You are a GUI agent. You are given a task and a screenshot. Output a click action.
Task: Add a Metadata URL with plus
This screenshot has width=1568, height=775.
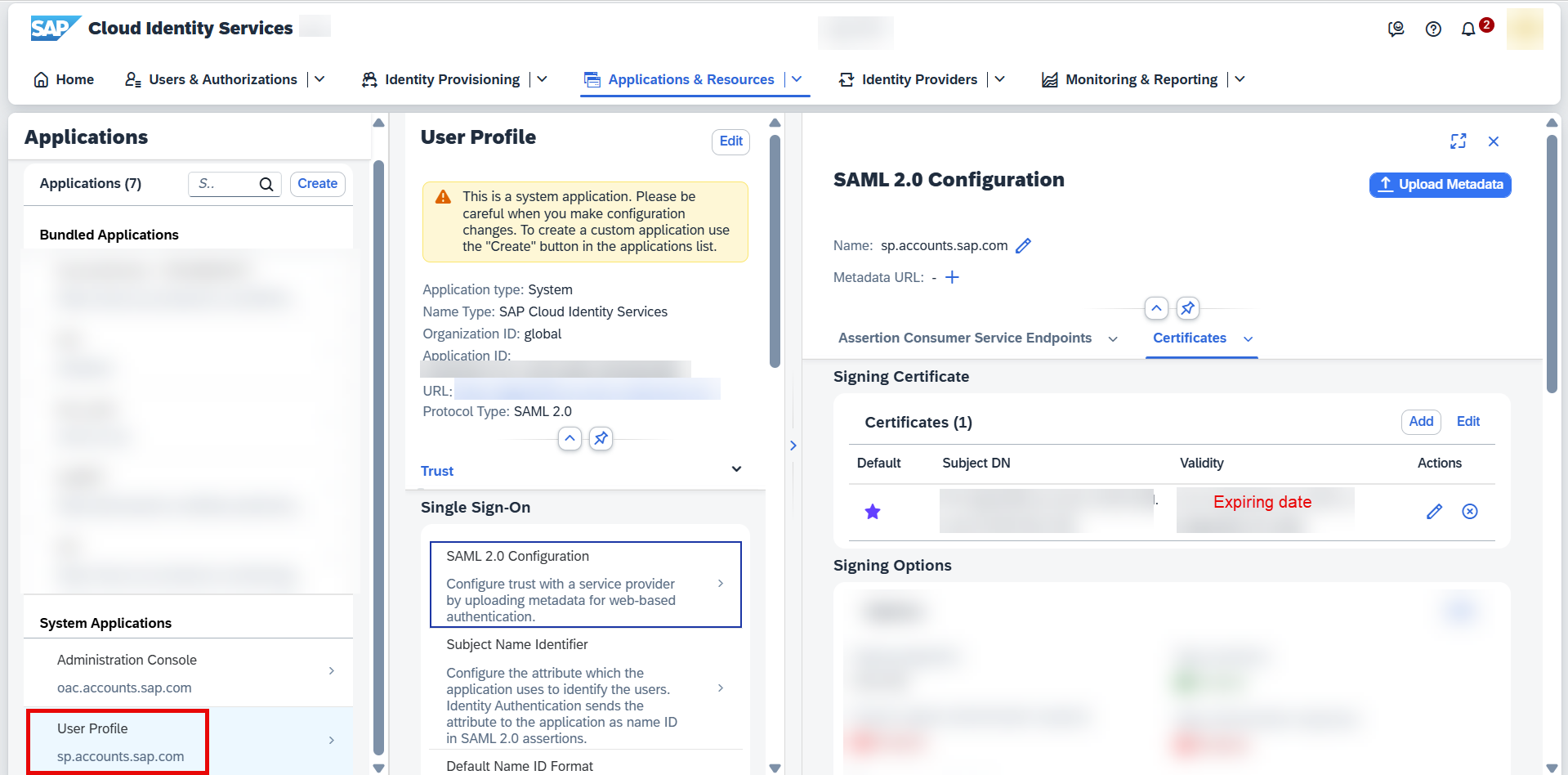pos(952,278)
